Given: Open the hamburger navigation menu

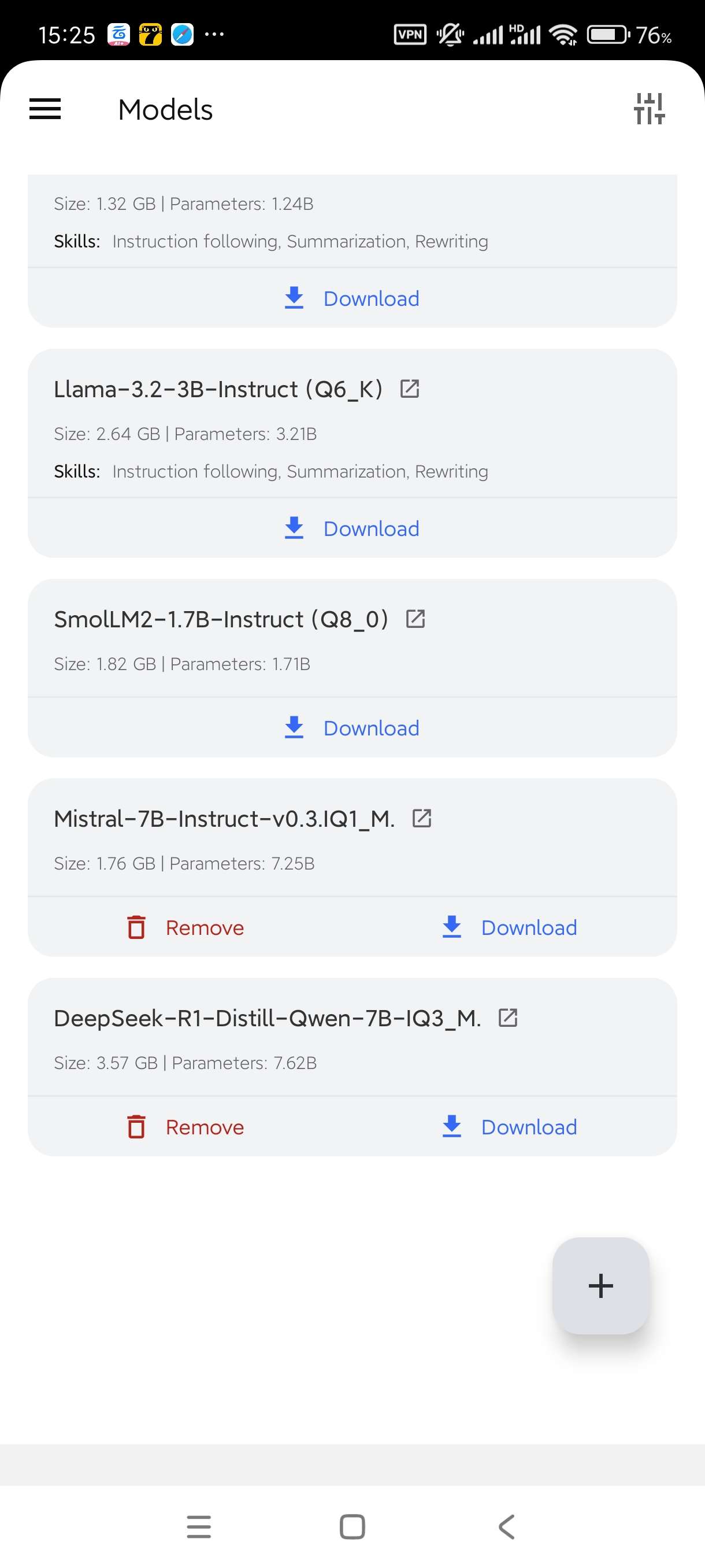Looking at the screenshot, I should click(x=45, y=110).
